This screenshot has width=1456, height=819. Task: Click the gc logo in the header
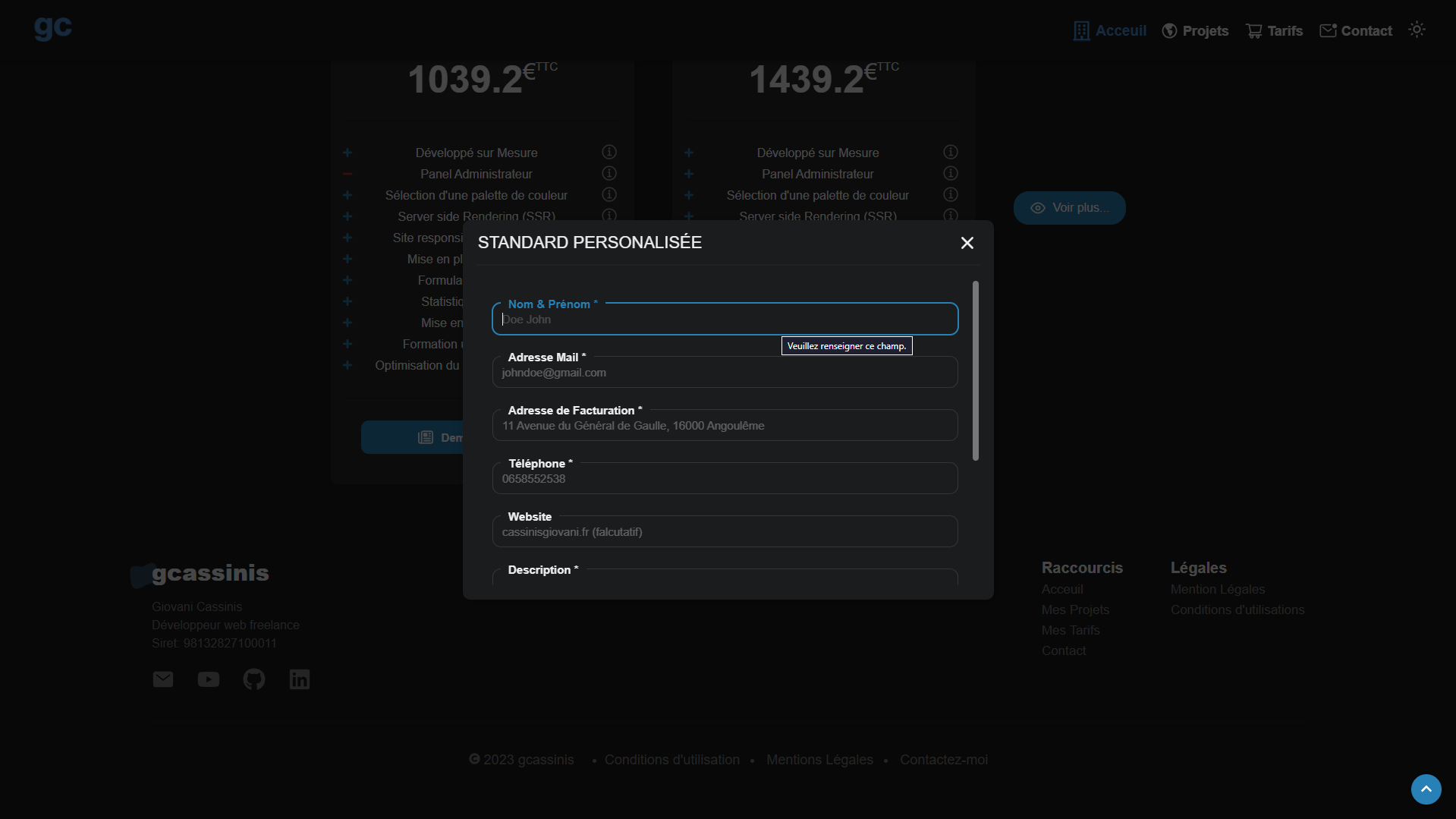tap(53, 28)
